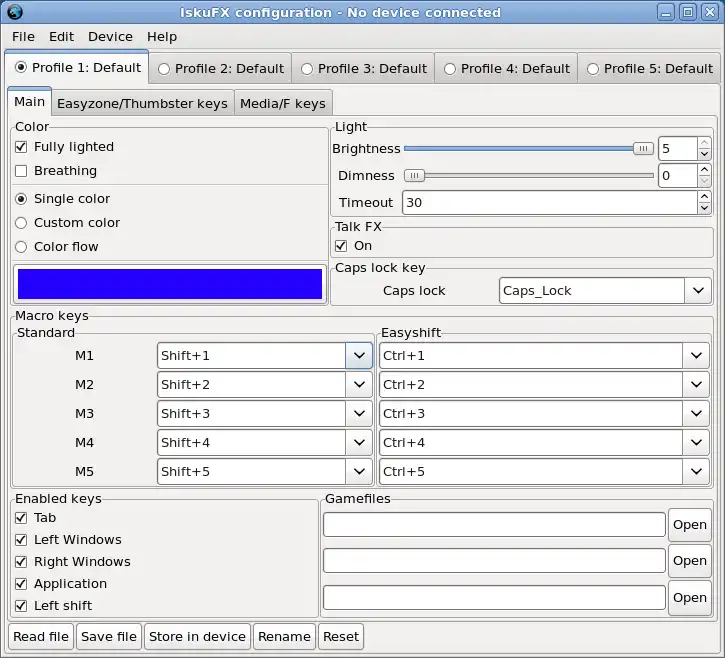
Task: Switch to Profile 5: Default tab
Action: [649, 69]
